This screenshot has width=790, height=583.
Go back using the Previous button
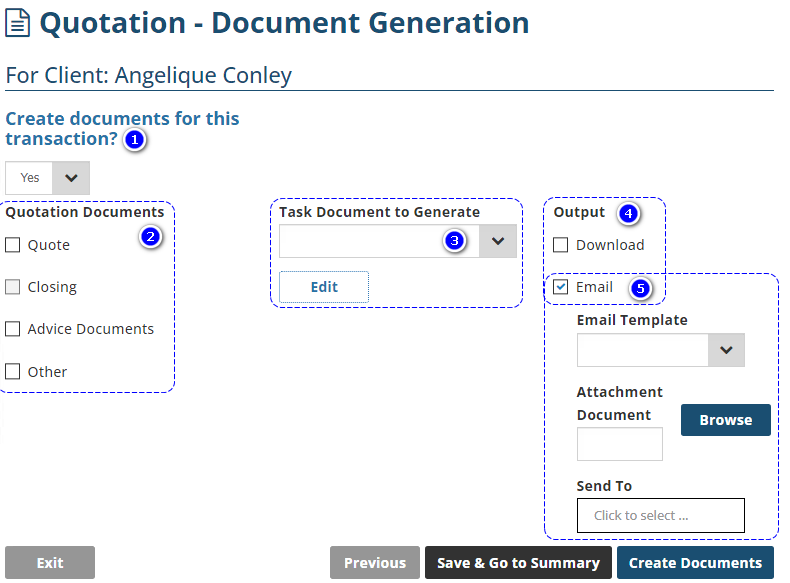click(375, 563)
